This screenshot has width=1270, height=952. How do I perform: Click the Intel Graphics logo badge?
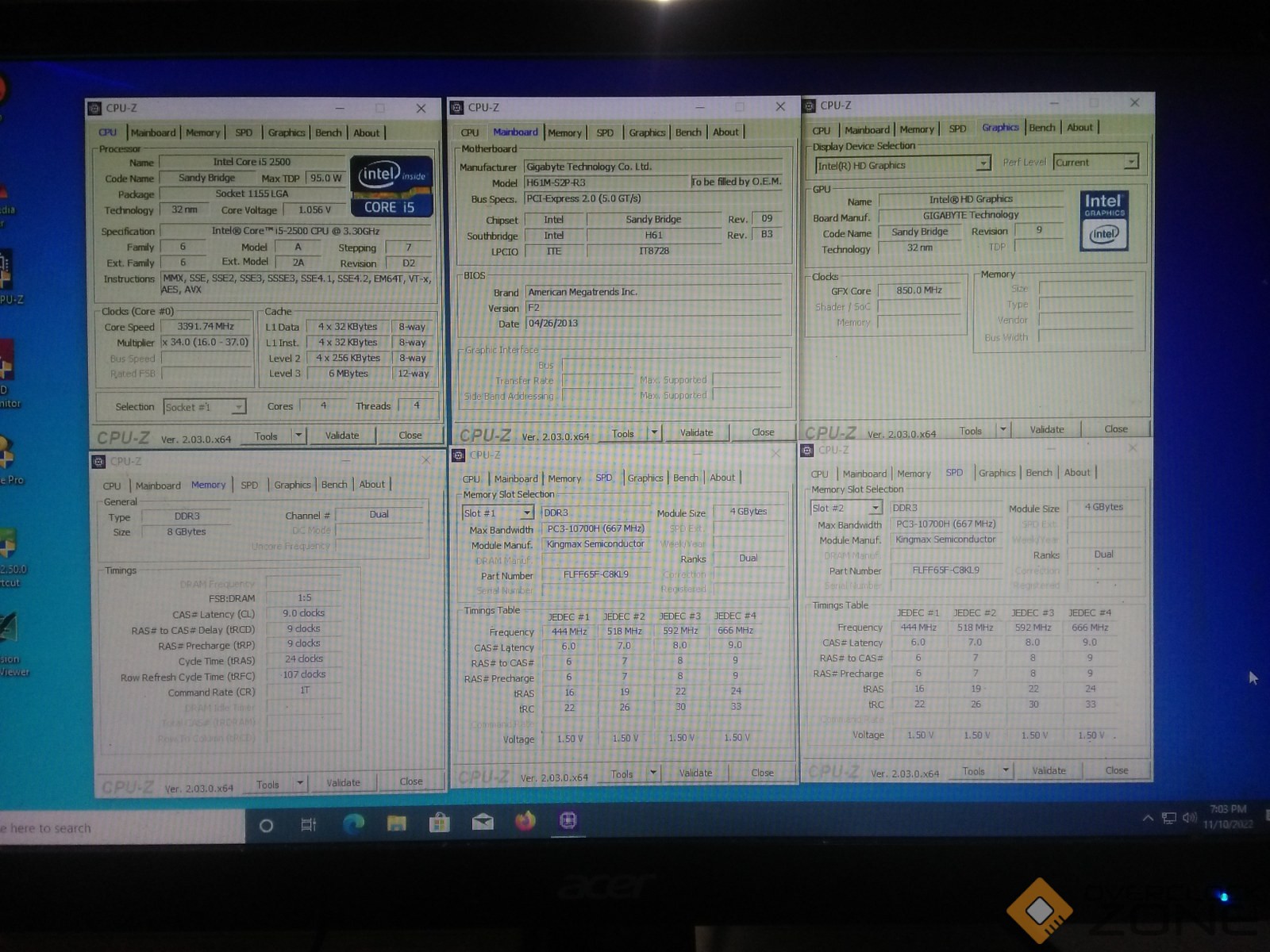click(x=1104, y=221)
